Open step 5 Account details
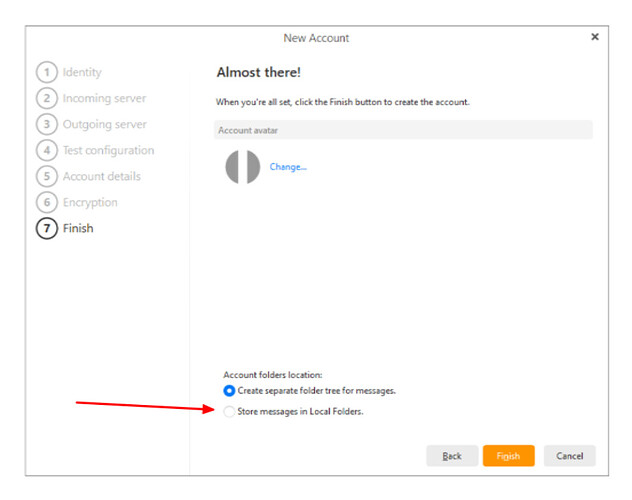Viewport: 632px width, 500px height. pos(88,176)
